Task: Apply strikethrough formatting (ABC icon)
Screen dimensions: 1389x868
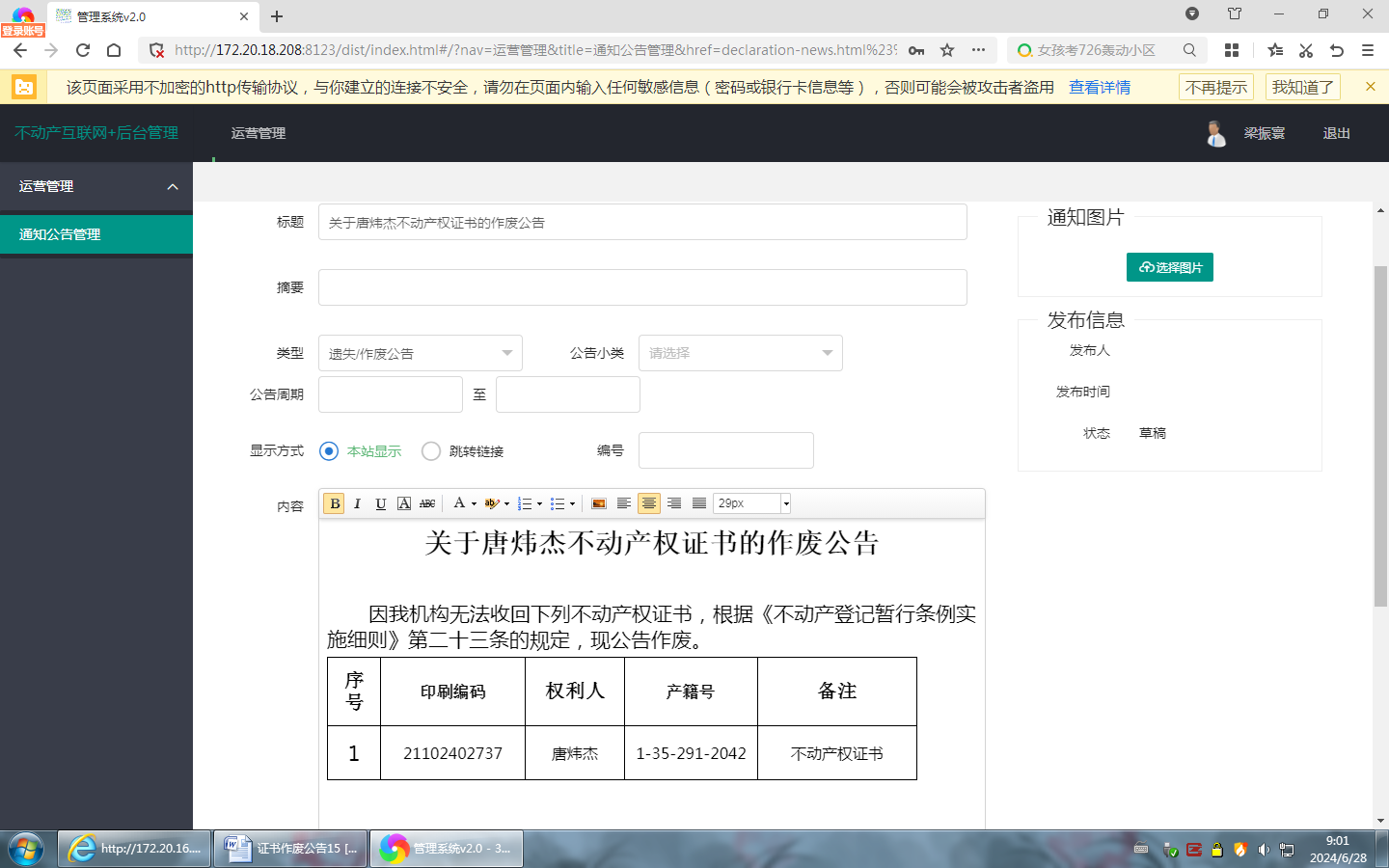Action: tap(427, 503)
